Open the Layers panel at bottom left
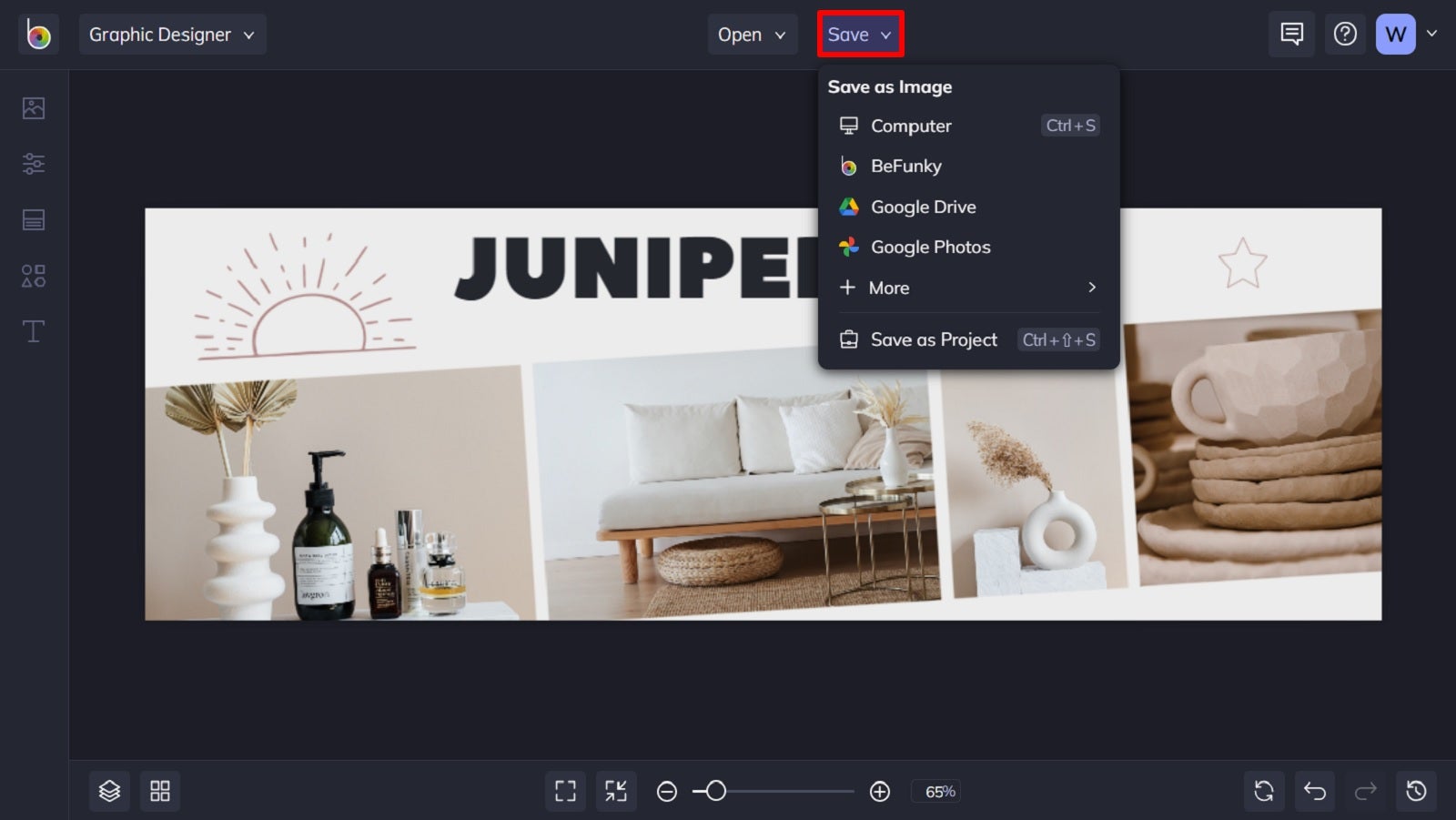1456x820 pixels. 109,791
